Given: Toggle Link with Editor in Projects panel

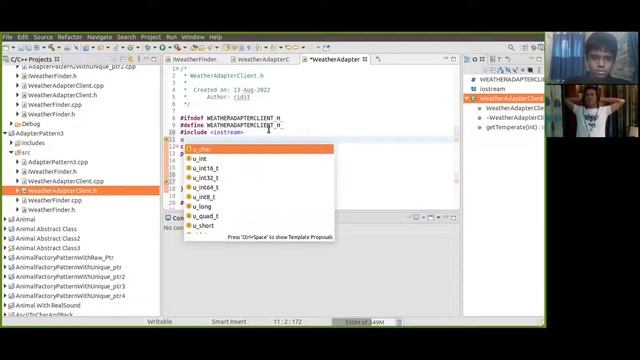Looking at the screenshot, I should [131, 59].
